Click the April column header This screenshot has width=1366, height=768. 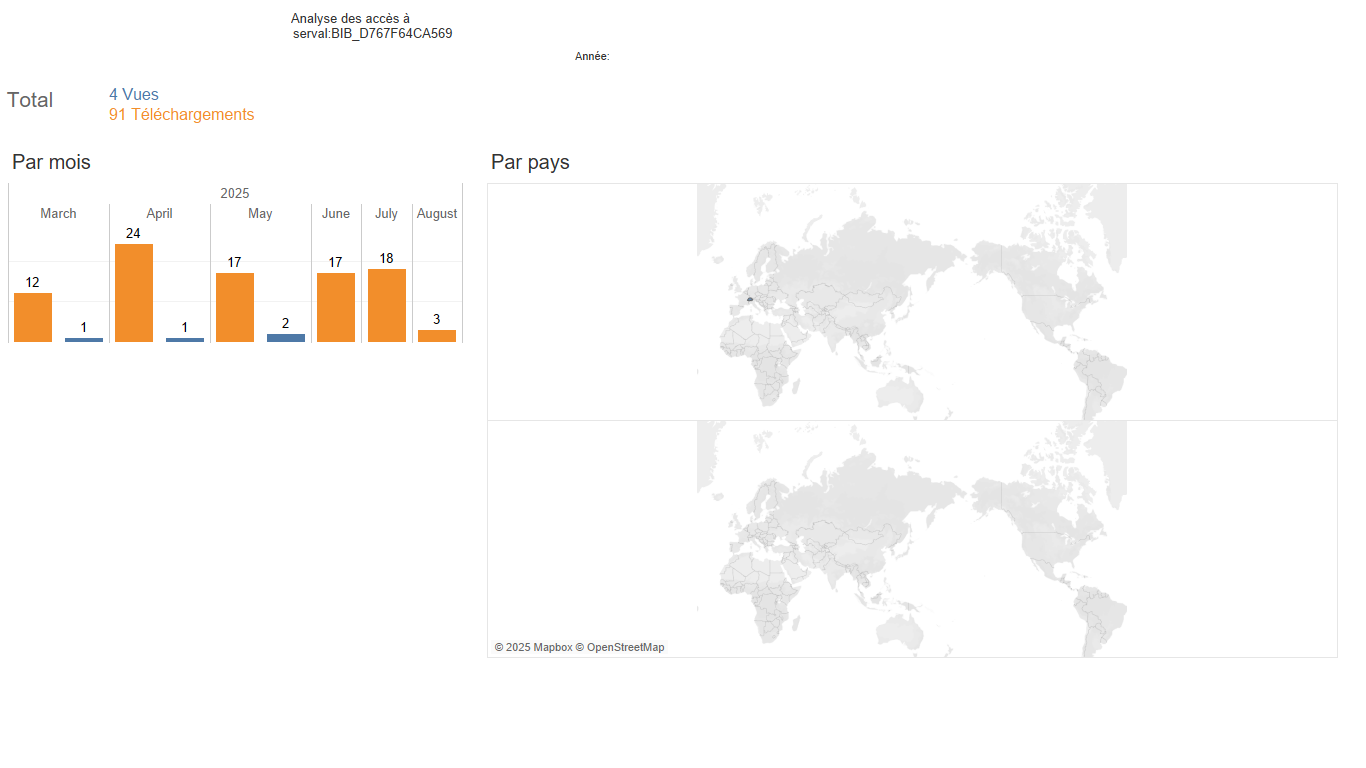pyautogui.click(x=159, y=213)
